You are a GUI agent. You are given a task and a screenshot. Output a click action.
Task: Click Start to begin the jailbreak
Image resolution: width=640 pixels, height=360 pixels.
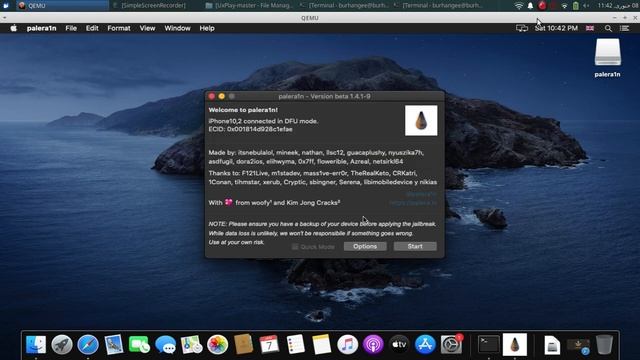click(415, 246)
